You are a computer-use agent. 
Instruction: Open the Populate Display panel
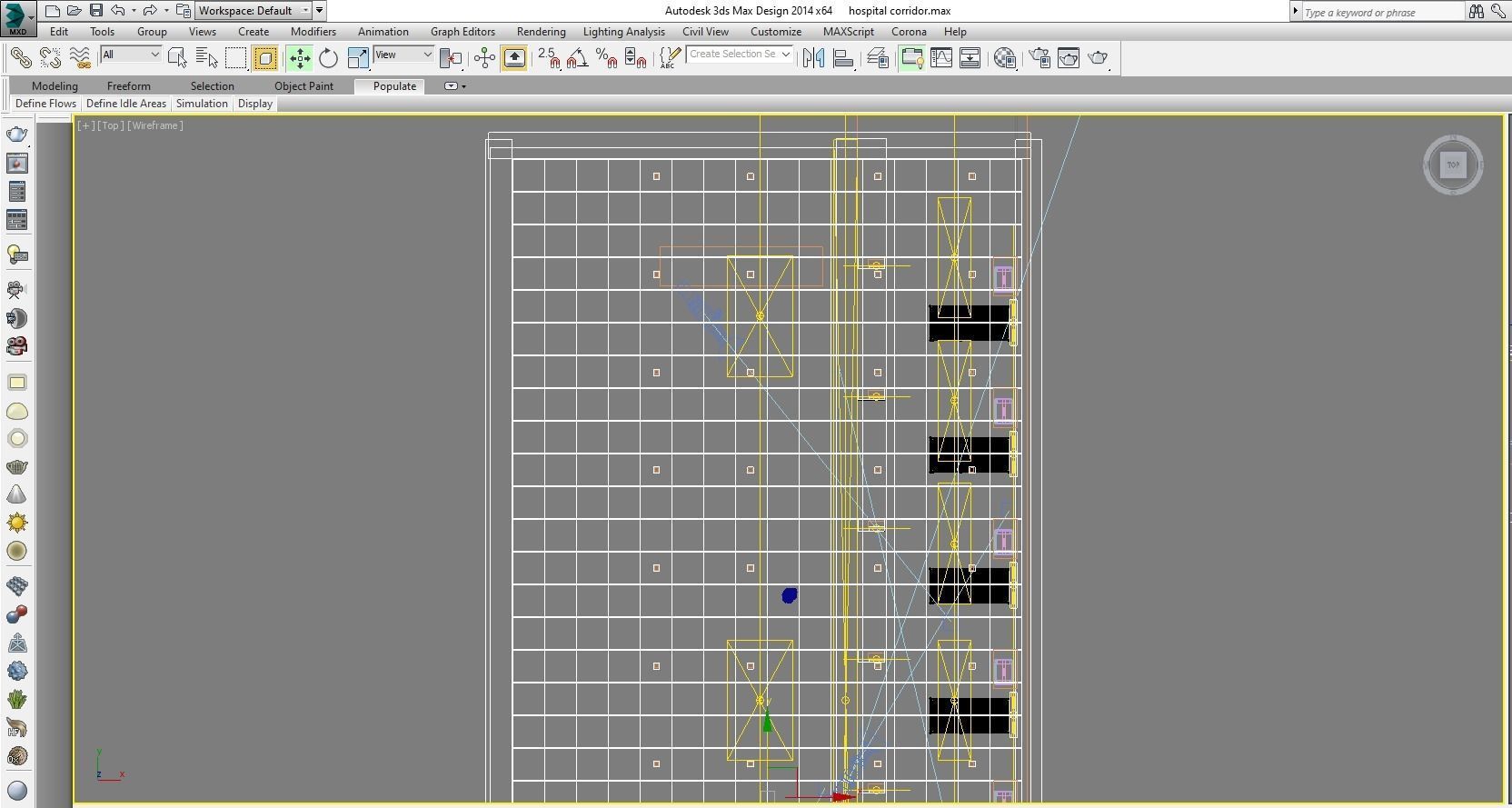point(255,104)
